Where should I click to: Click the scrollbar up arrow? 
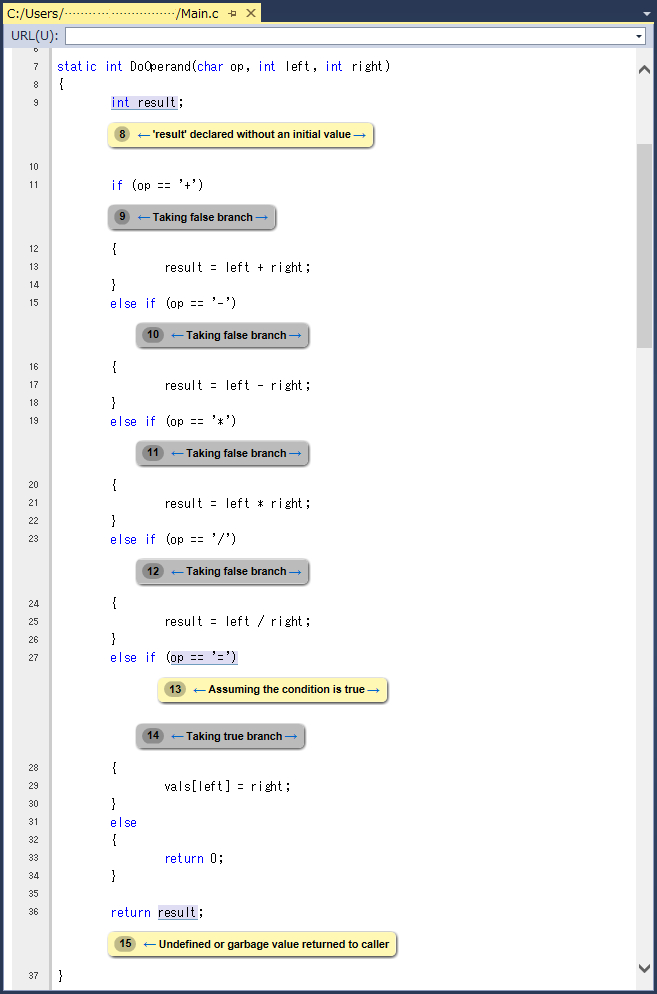(644, 69)
